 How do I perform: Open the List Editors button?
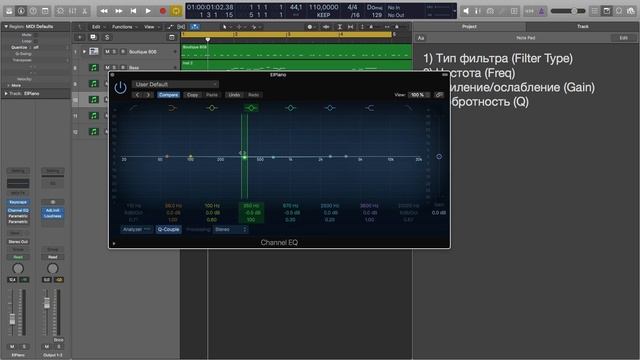pos(595,11)
